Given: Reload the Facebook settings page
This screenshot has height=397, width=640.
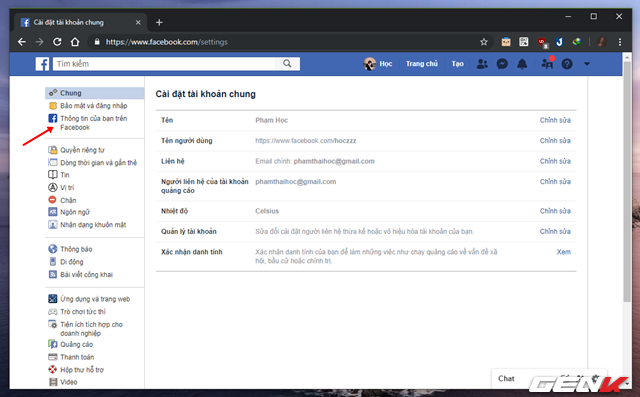Looking at the screenshot, I should click(x=57, y=42).
